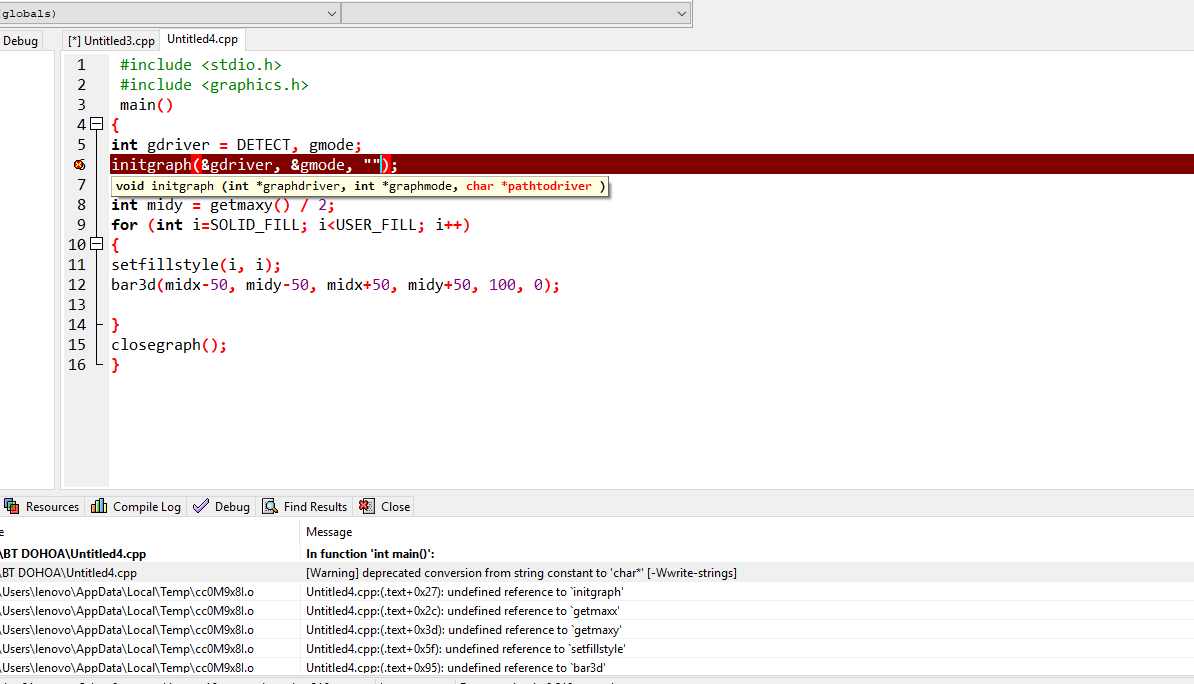Collapse the for loop block at line 10

(x=97, y=245)
